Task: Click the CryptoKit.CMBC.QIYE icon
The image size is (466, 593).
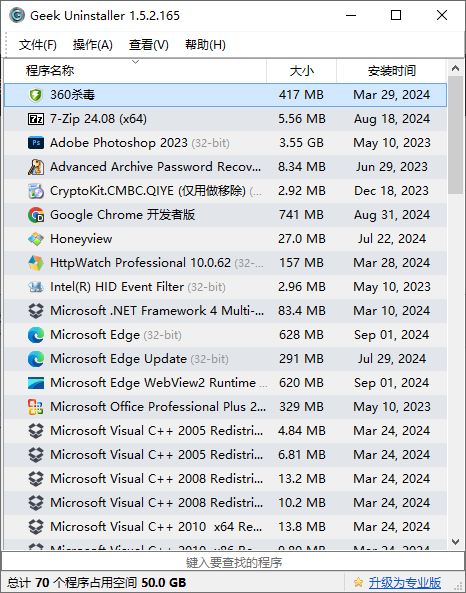Action: pyautogui.click(x=36, y=191)
